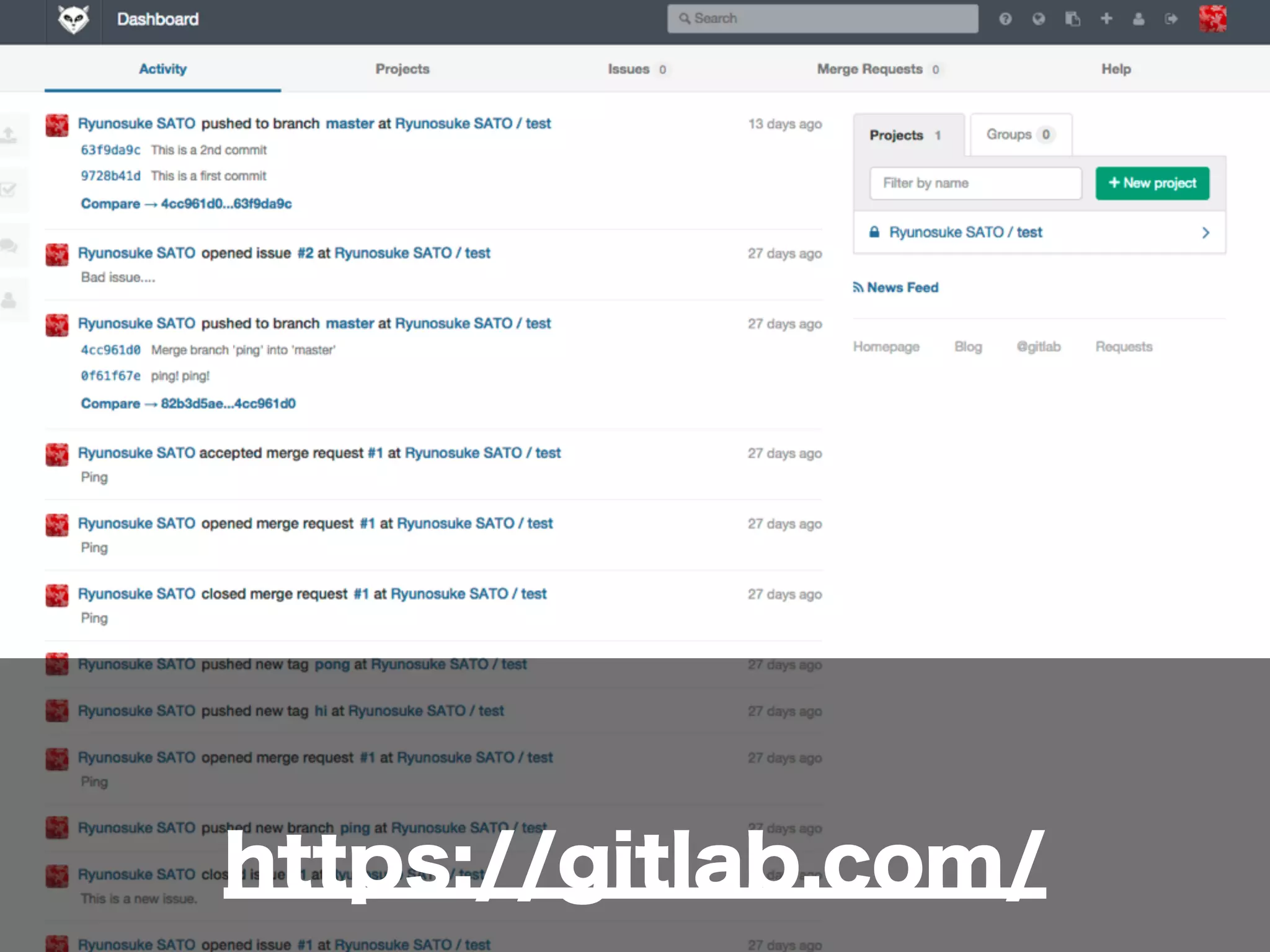Open the help question mark icon
The image size is (1270, 952).
[1005, 19]
